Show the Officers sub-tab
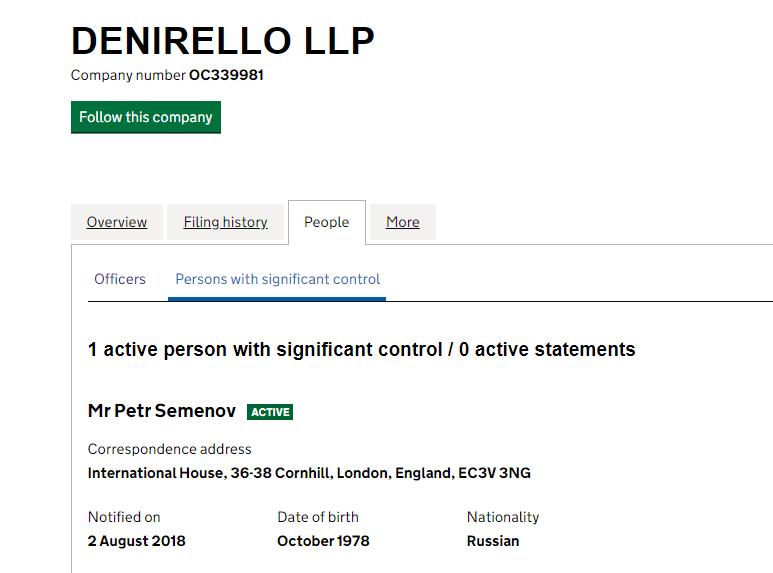The width and height of the screenshot is (773, 573). [x=120, y=279]
